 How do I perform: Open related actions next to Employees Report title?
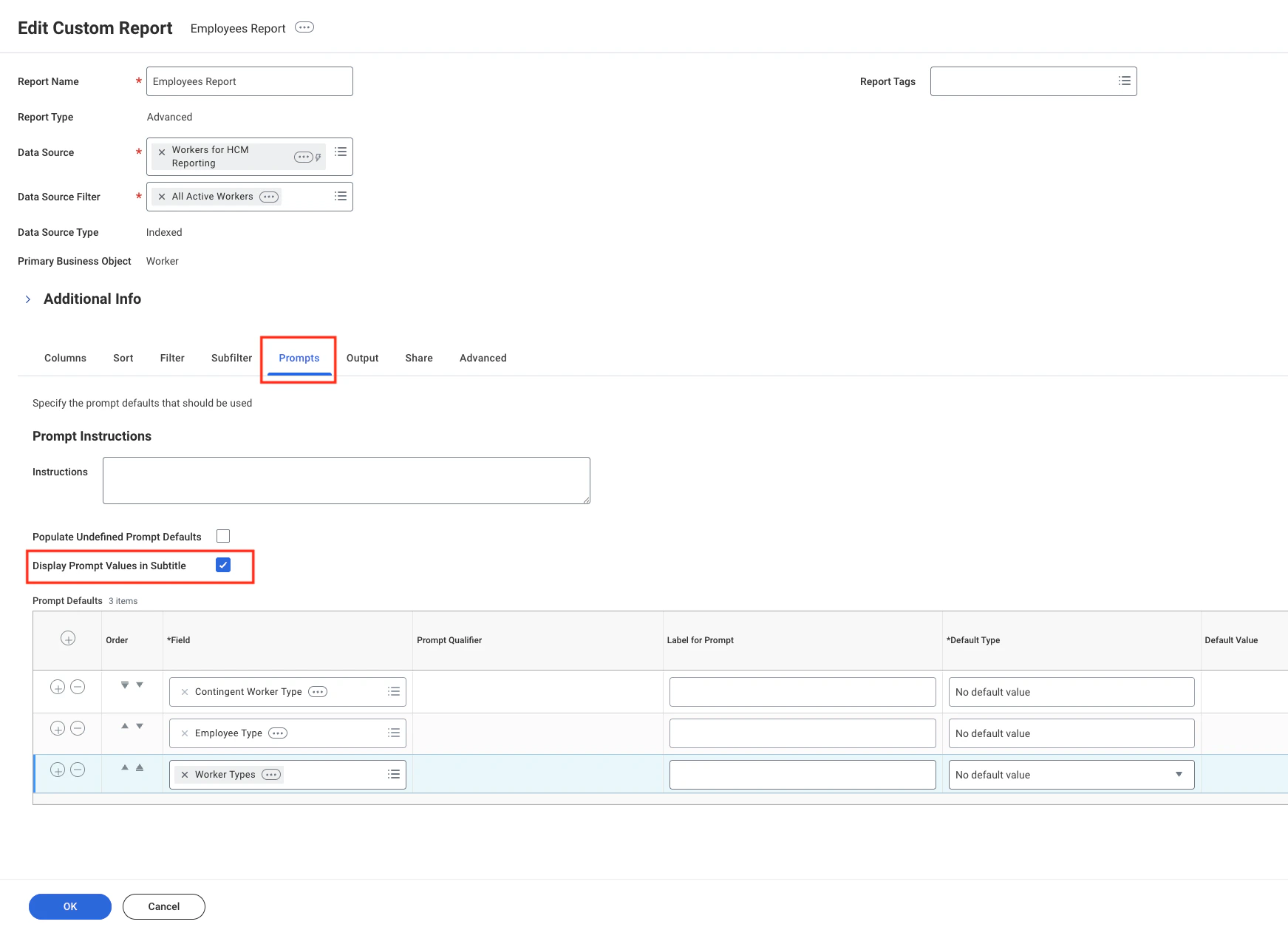pyautogui.click(x=304, y=27)
